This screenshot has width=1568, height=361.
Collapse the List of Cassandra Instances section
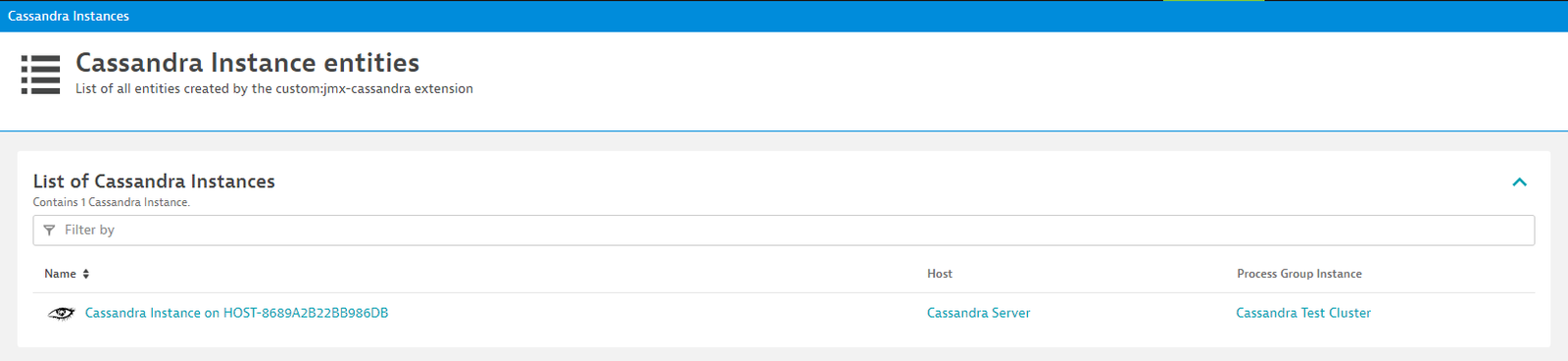coord(1519,181)
